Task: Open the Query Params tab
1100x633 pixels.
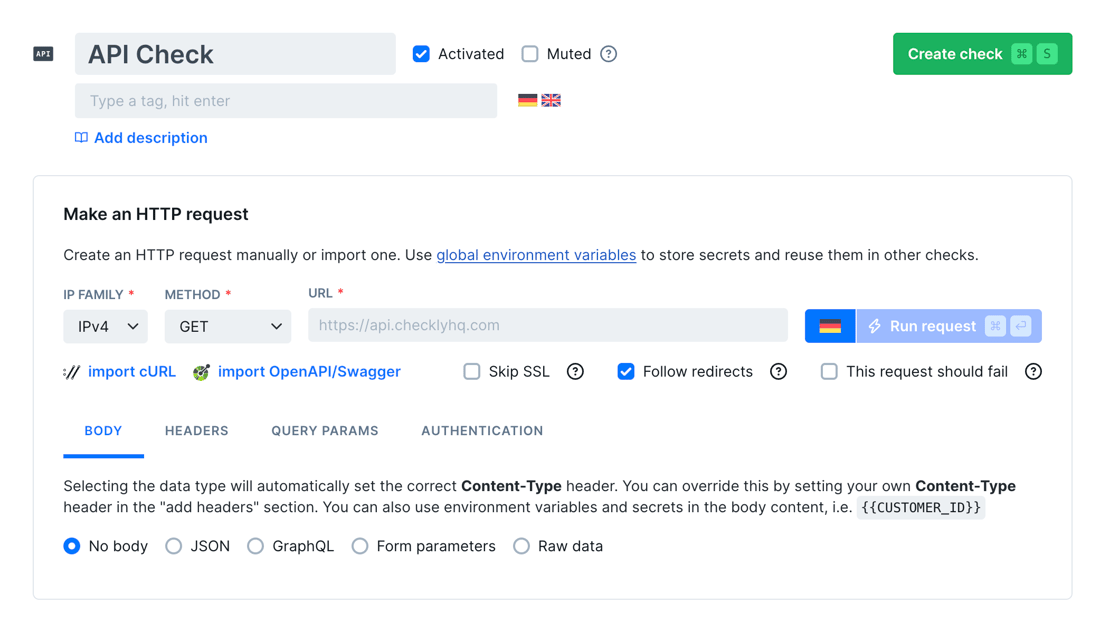Action: click(x=325, y=431)
